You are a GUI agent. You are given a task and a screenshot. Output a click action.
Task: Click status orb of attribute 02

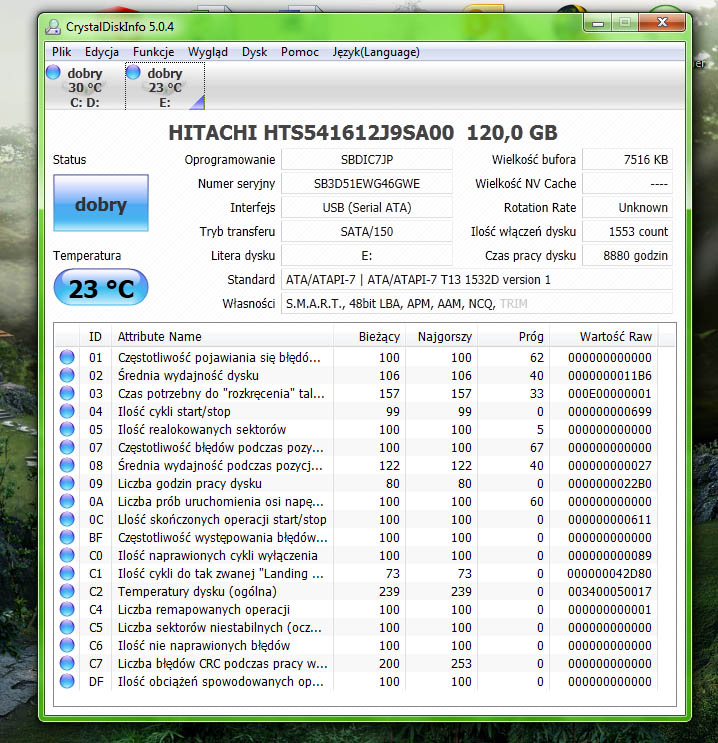67,375
